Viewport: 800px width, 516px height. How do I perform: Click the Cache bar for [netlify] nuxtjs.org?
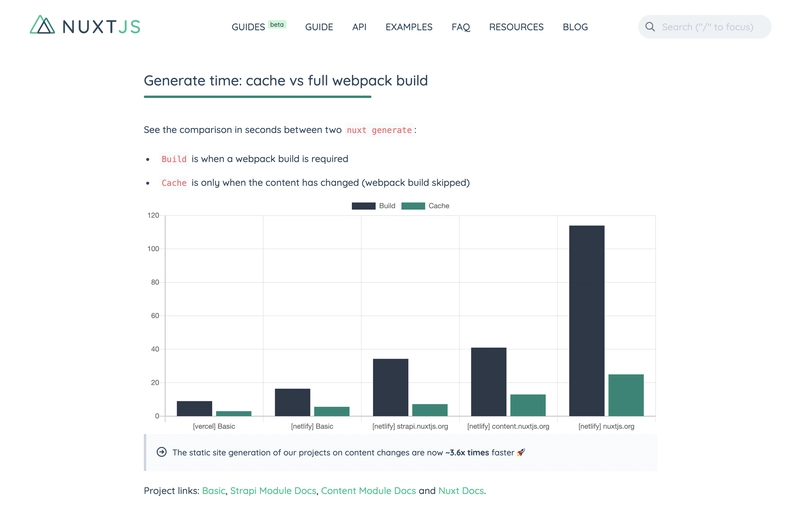[626, 395]
